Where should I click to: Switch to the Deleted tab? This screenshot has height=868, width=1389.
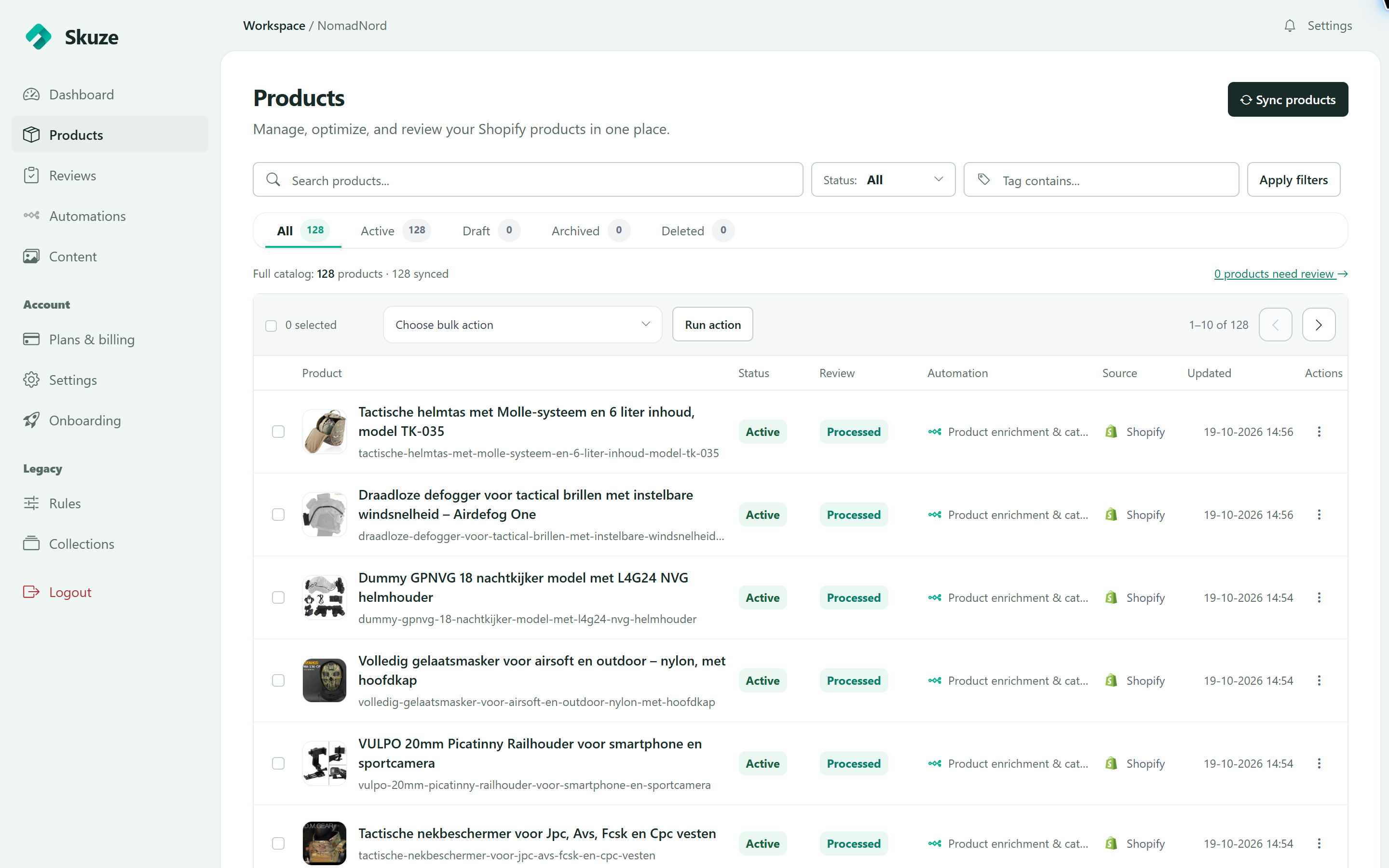[697, 231]
